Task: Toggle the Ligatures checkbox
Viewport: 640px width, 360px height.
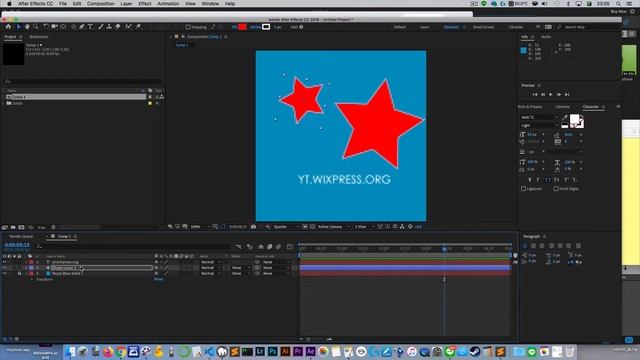Action: (x=524, y=189)
